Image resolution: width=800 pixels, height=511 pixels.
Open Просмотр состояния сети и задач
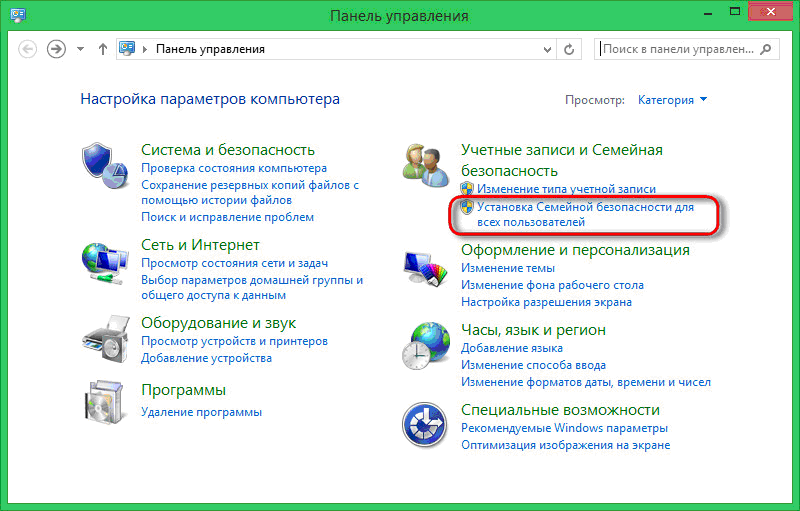coord(234,263)
